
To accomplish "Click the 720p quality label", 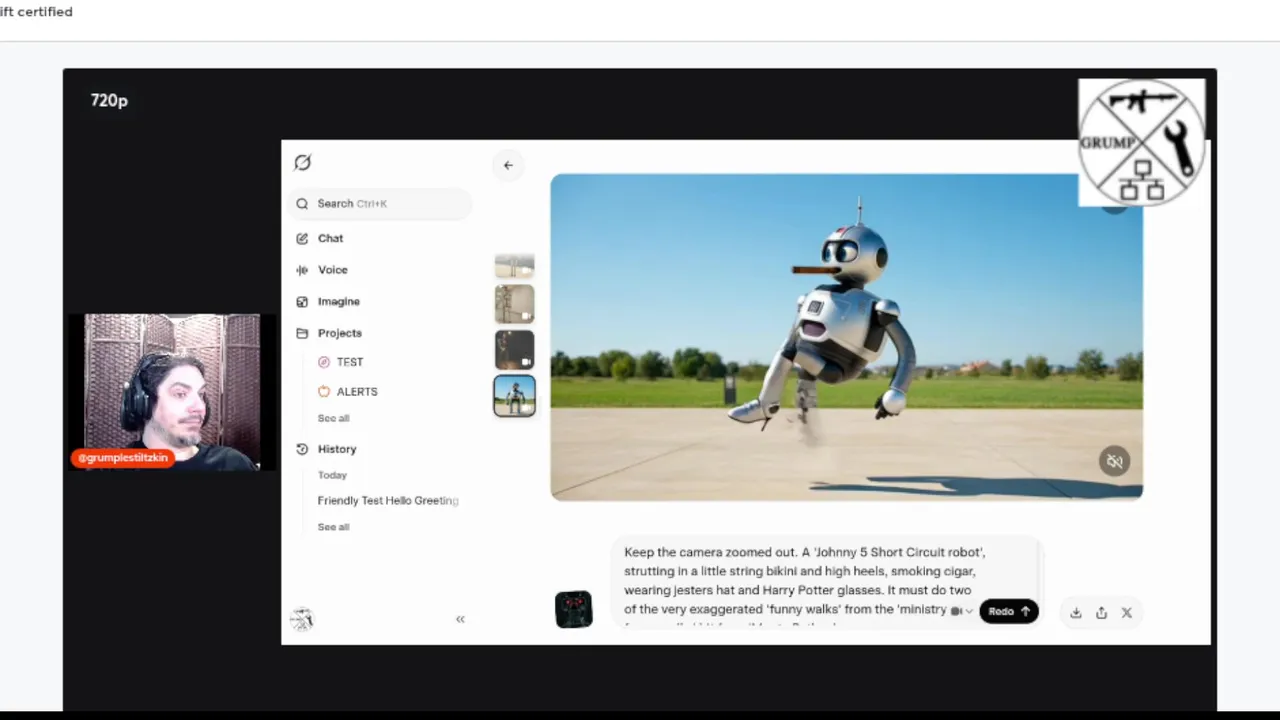I will [x=109, y=100].
